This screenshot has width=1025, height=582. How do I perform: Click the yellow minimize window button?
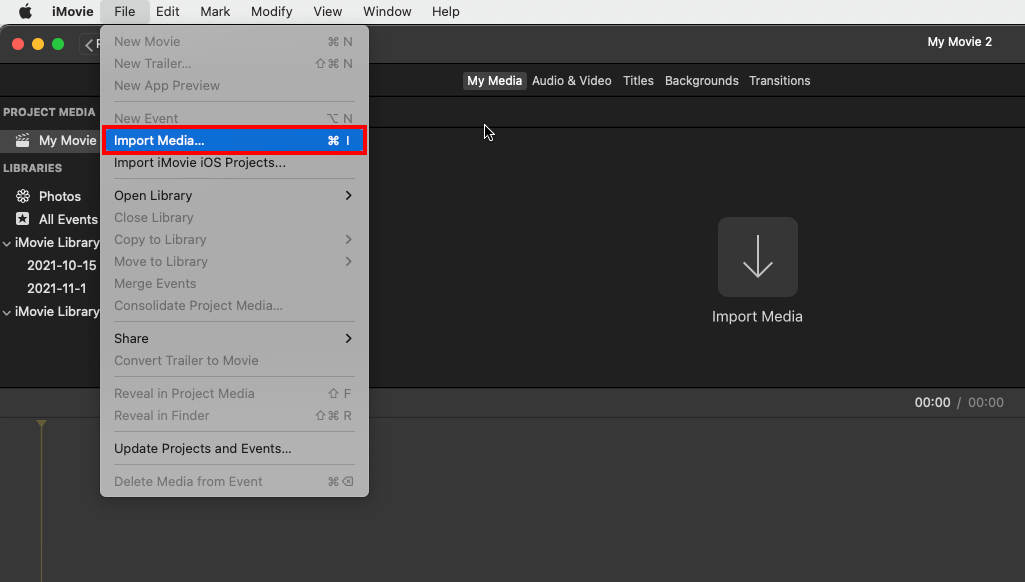(38, 44)
